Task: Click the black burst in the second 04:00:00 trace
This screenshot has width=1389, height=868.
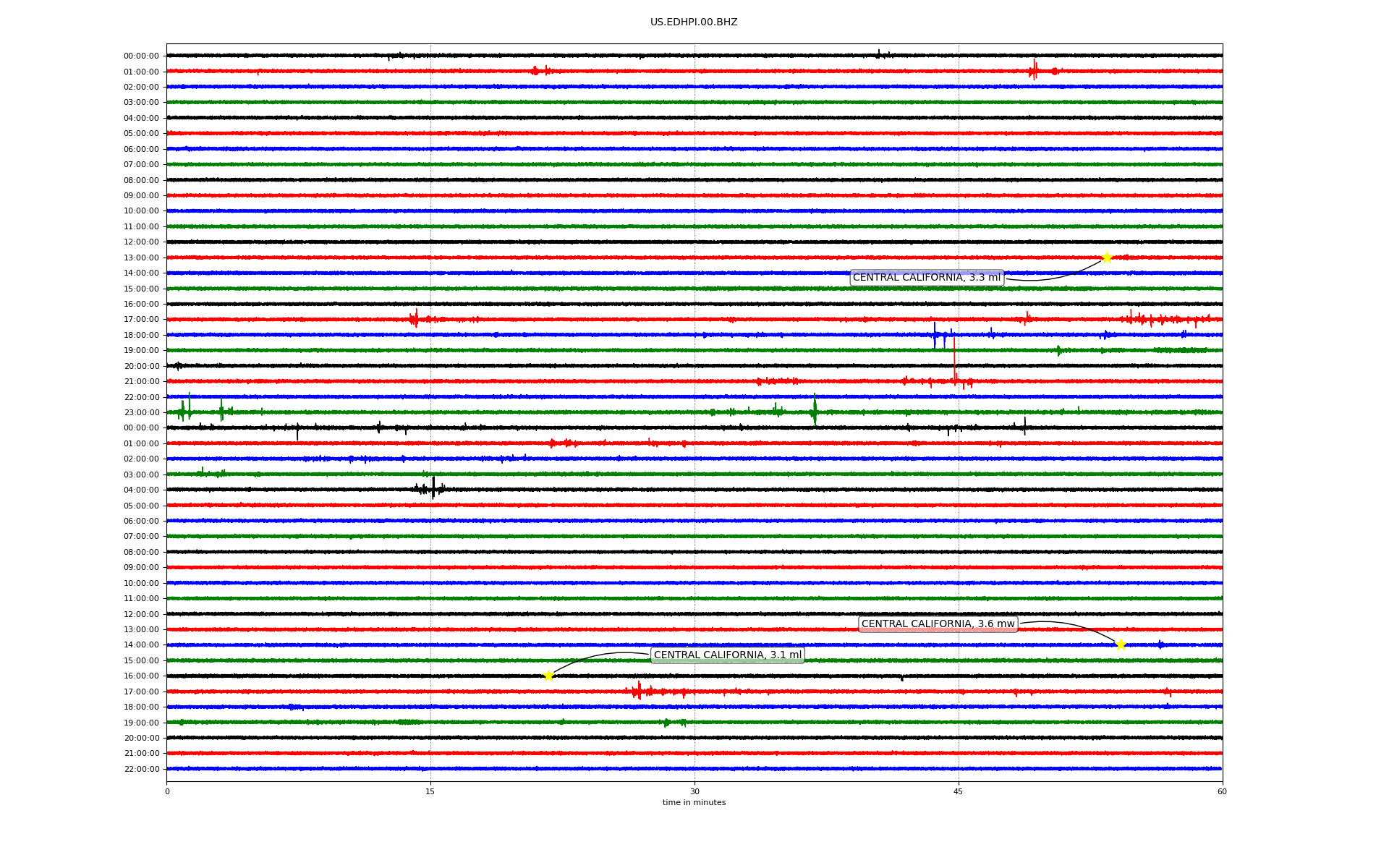Action: point(433,489)
